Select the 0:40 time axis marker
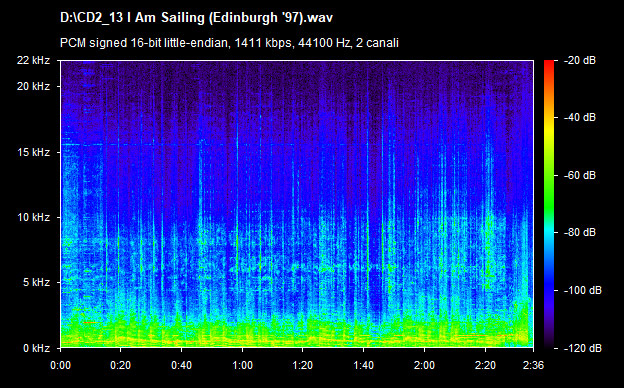 click(181, 365)
